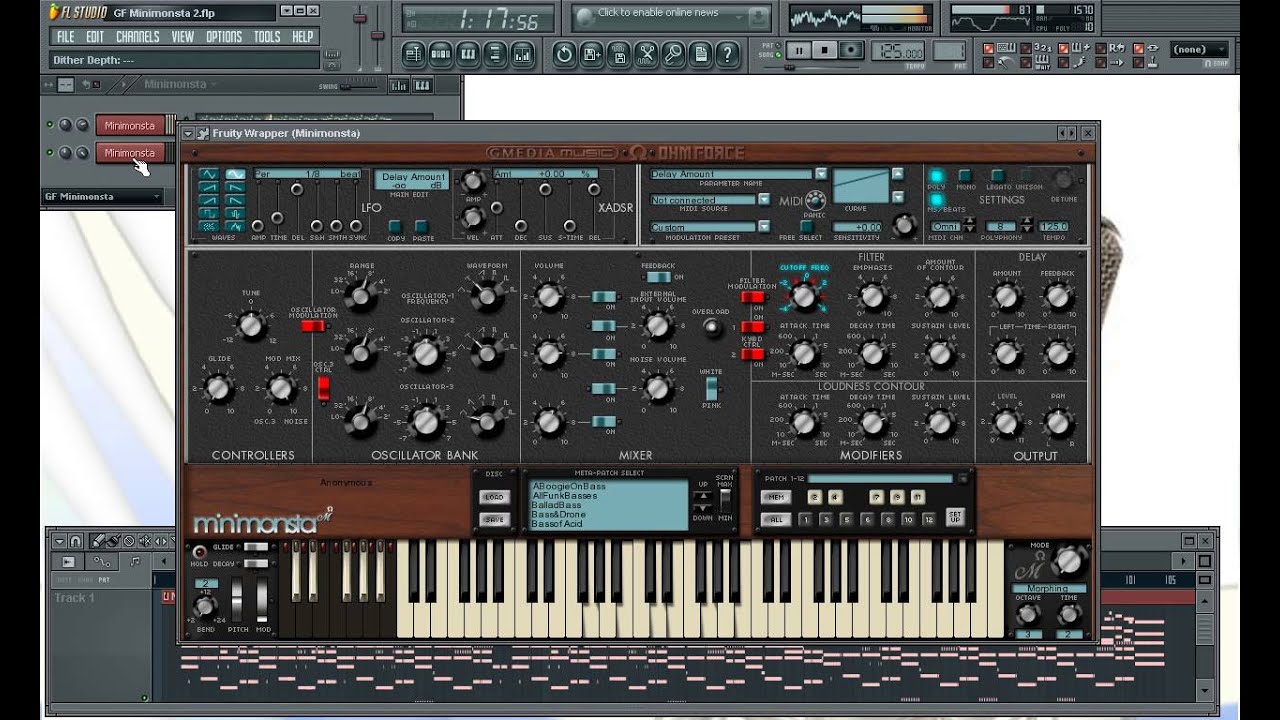Open the step sequencer window
Screen dimensions: 1280x720
(440, 54)
